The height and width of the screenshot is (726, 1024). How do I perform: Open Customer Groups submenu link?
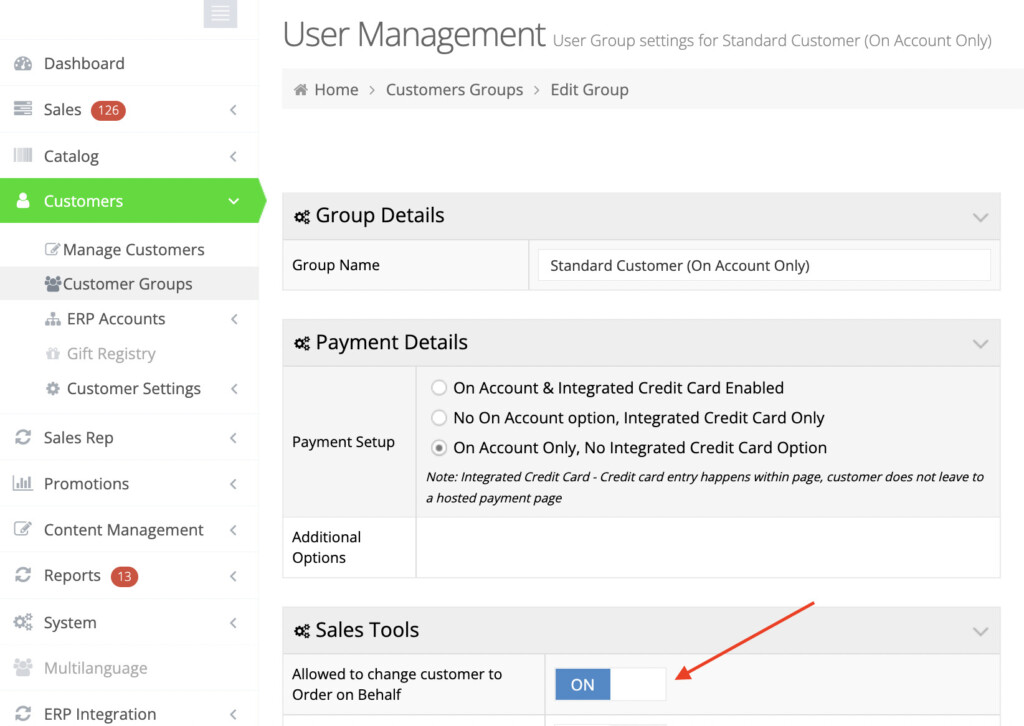(x=129, y=283)
